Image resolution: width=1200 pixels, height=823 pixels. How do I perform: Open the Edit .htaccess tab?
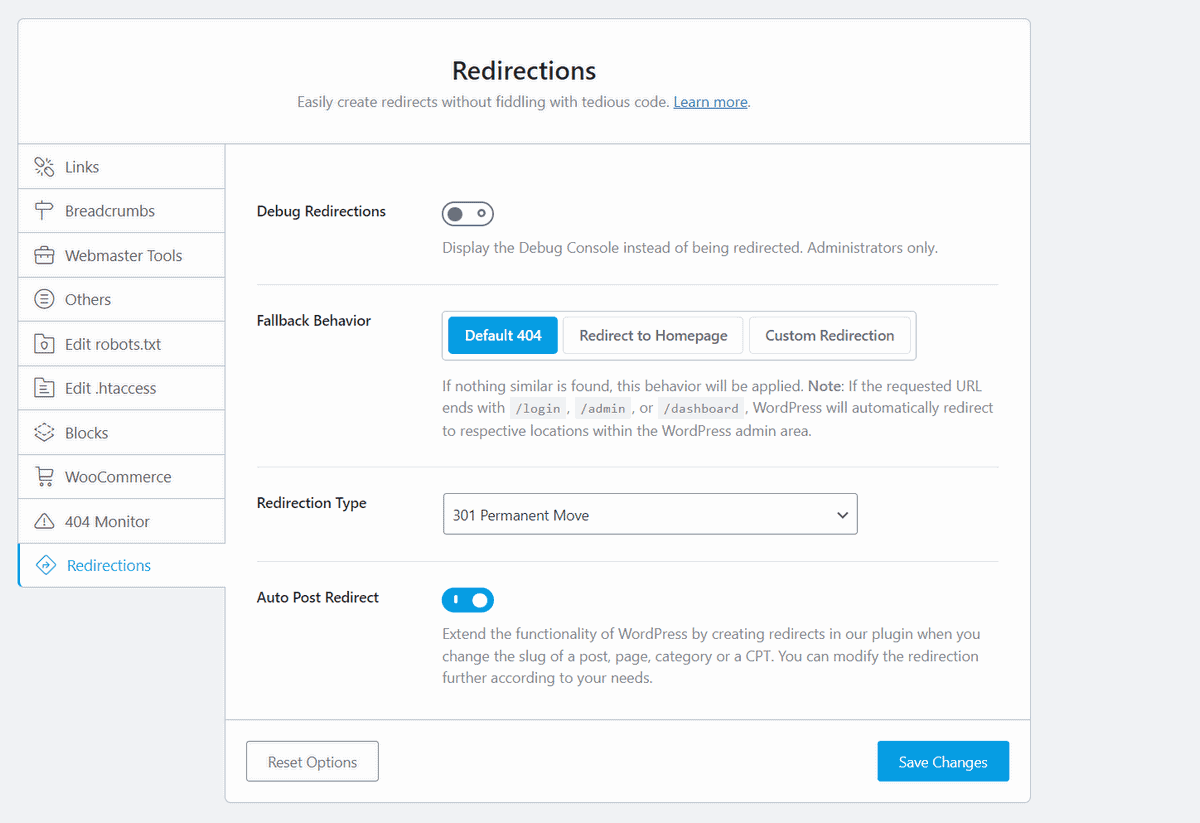(x=121, y=388)
